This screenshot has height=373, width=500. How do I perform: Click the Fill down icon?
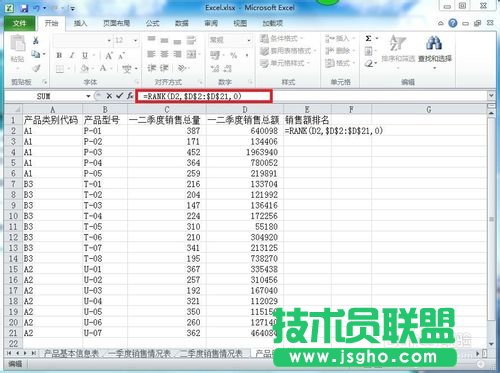tap(368, 51)
